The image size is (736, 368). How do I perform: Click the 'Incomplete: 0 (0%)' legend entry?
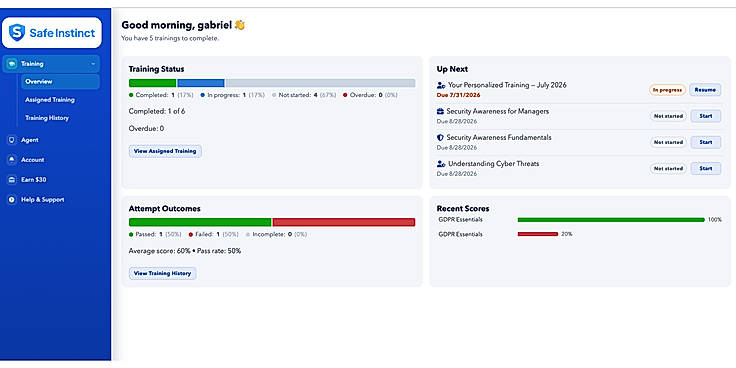(x=276, y=234)
